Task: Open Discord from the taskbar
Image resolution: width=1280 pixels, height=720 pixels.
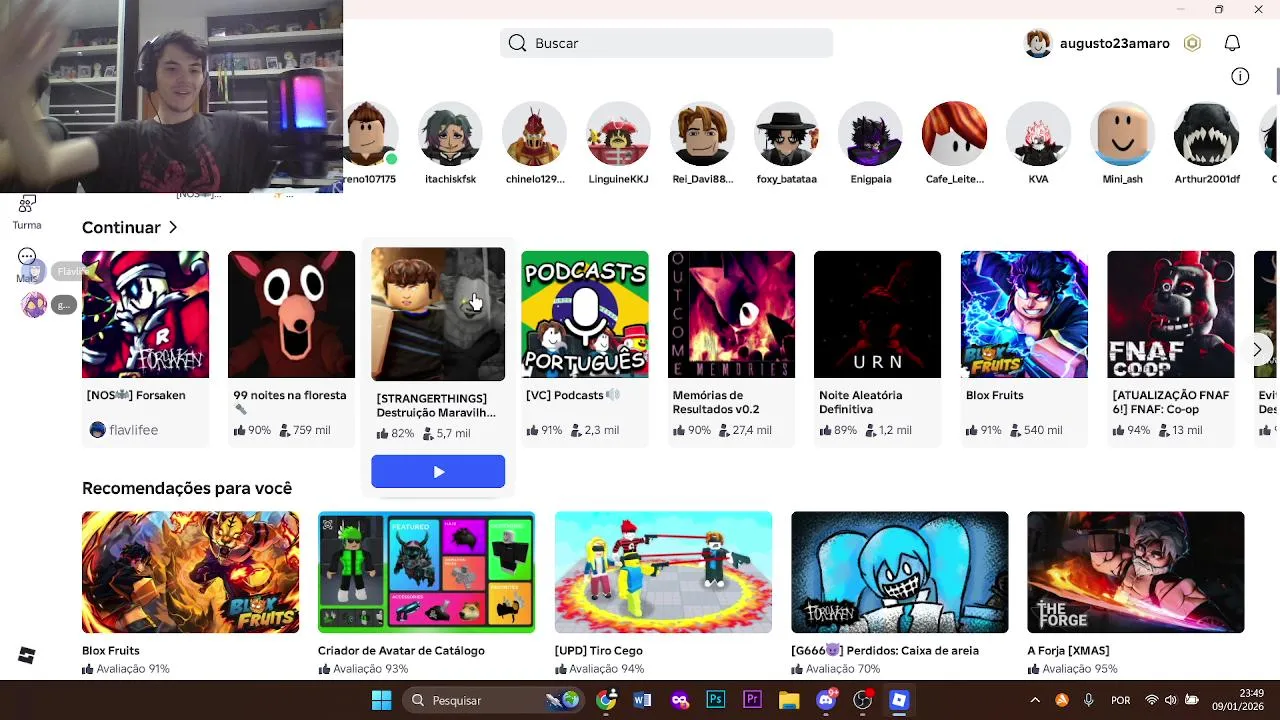Action: 826,700
